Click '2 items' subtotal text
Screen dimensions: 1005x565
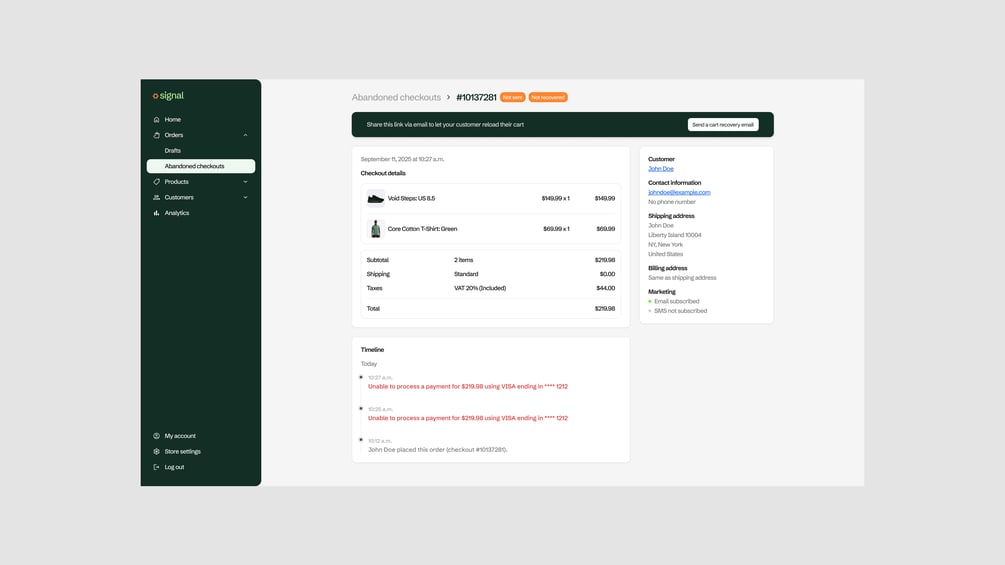(463, 260)
